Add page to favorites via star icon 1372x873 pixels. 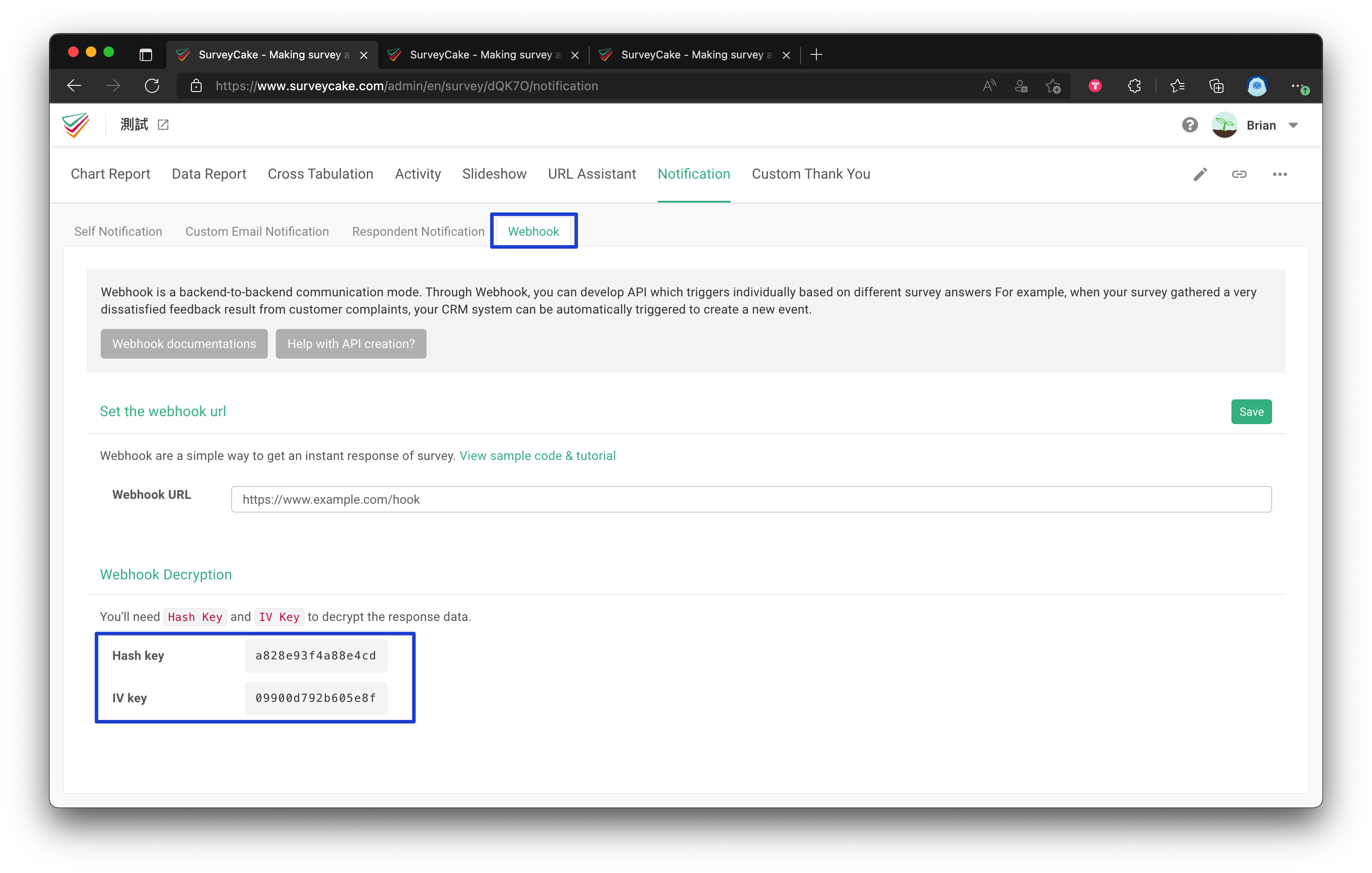coord(1053,85)
